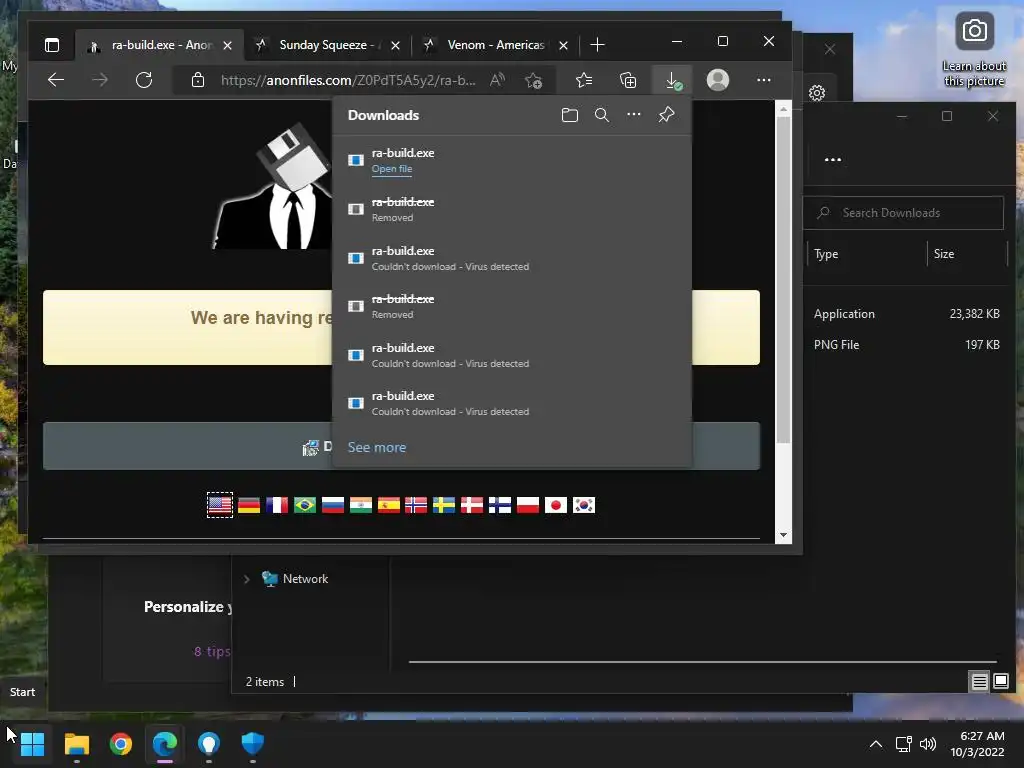Image resolution: width=1024 pixels, height=768 pixels.
Task: Switch Explorer to details view
Action: (980, 682)
